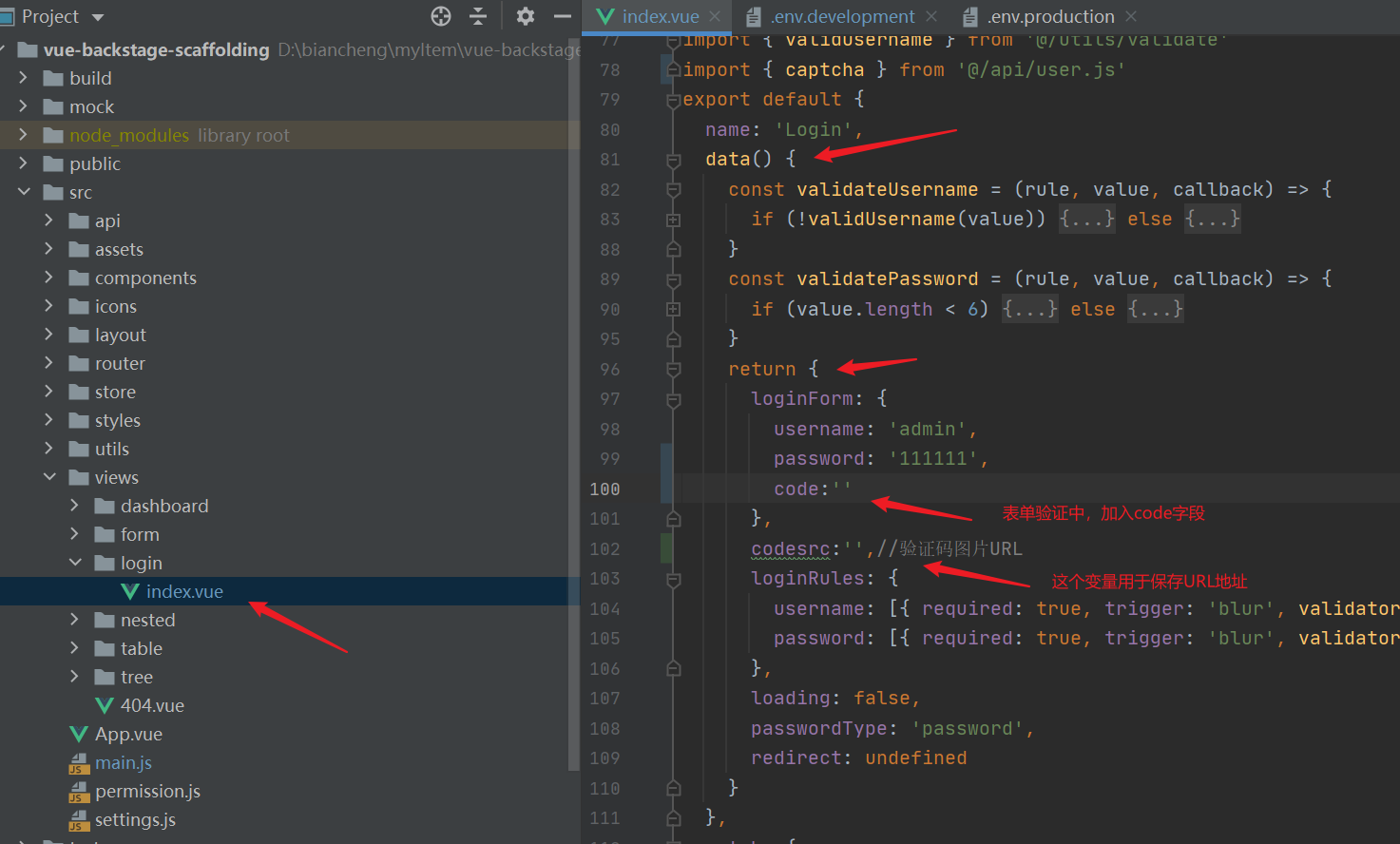Click 'Login' string on line 80

814,129
